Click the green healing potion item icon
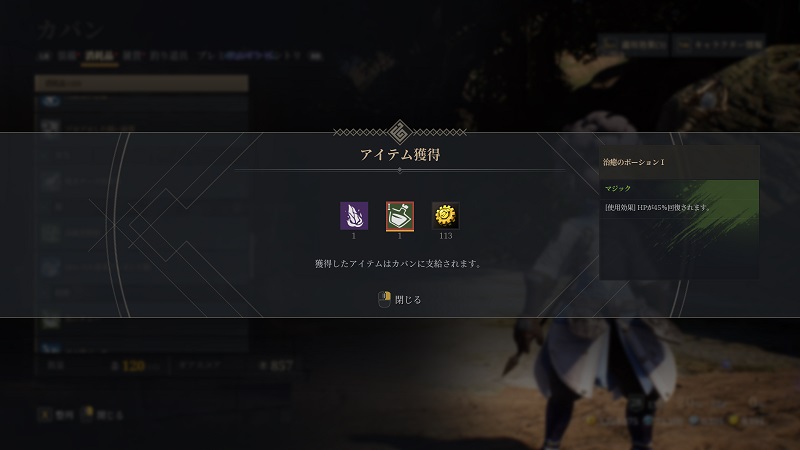800x450 pixels. [399, 215]
